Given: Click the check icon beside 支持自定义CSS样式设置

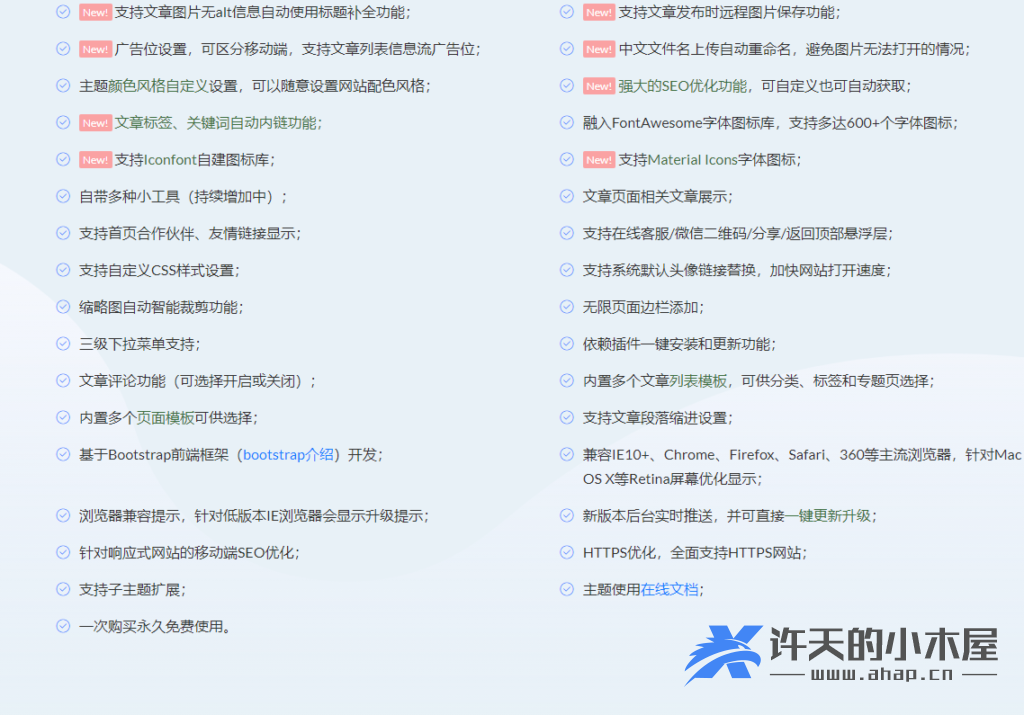Looking at the screenshot, I should [63, 270].
